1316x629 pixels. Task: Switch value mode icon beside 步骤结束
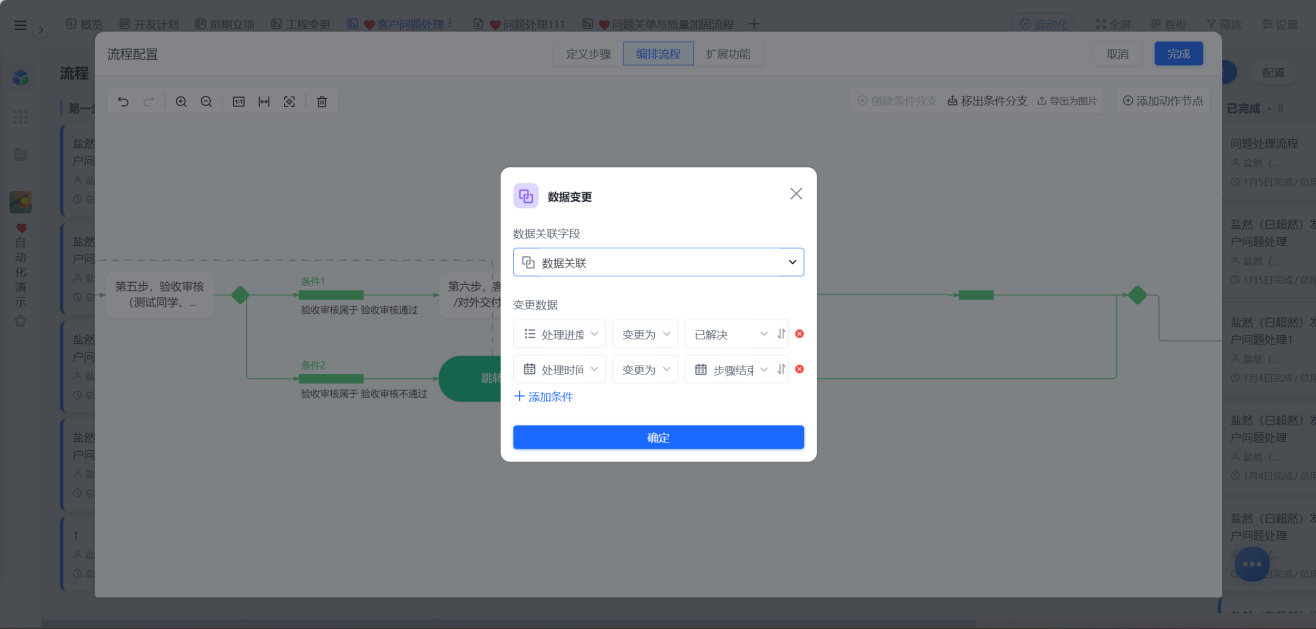click(x=781, y=369)
